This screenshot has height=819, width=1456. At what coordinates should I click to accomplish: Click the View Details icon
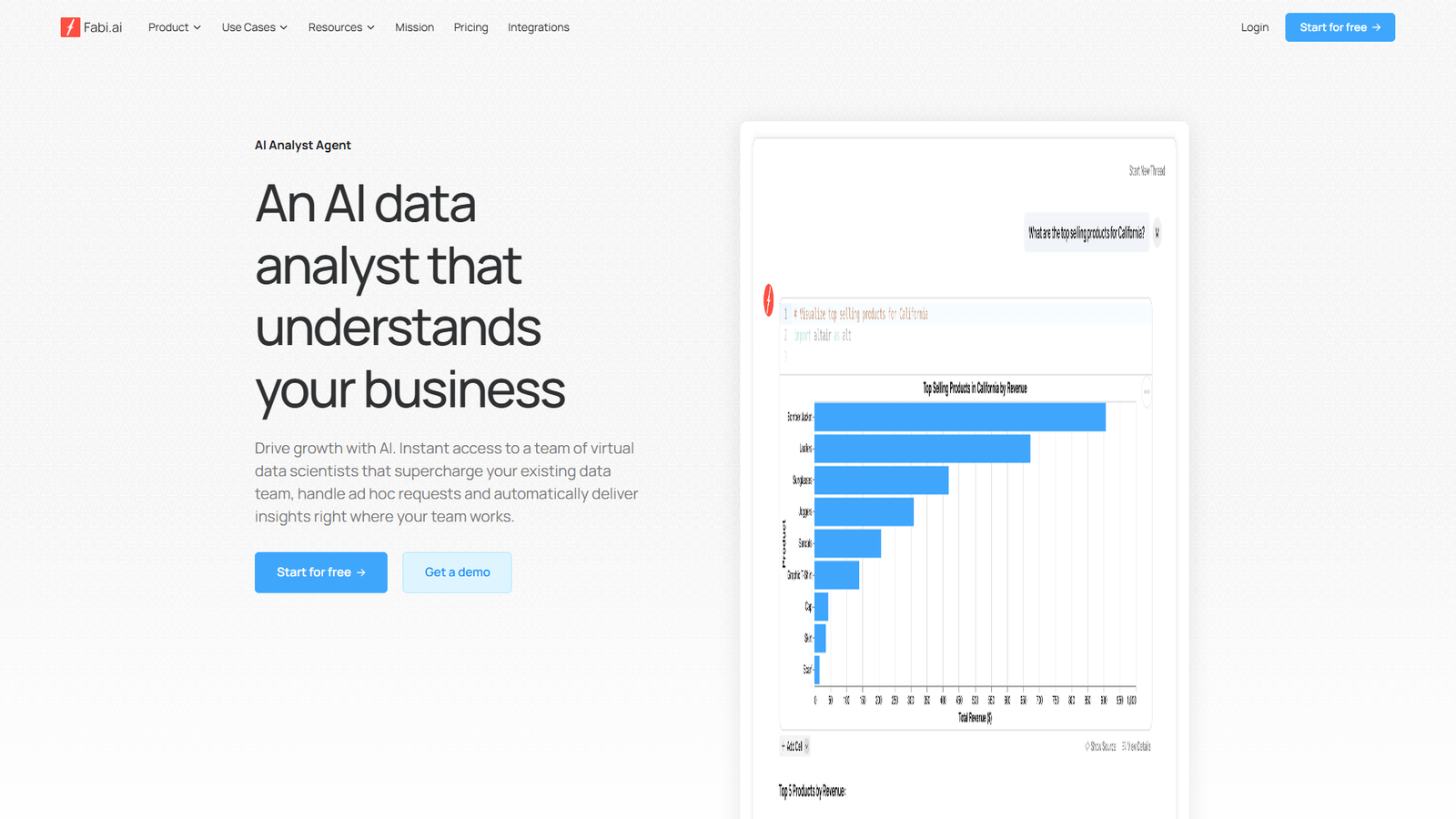(x=1124, y=746)
